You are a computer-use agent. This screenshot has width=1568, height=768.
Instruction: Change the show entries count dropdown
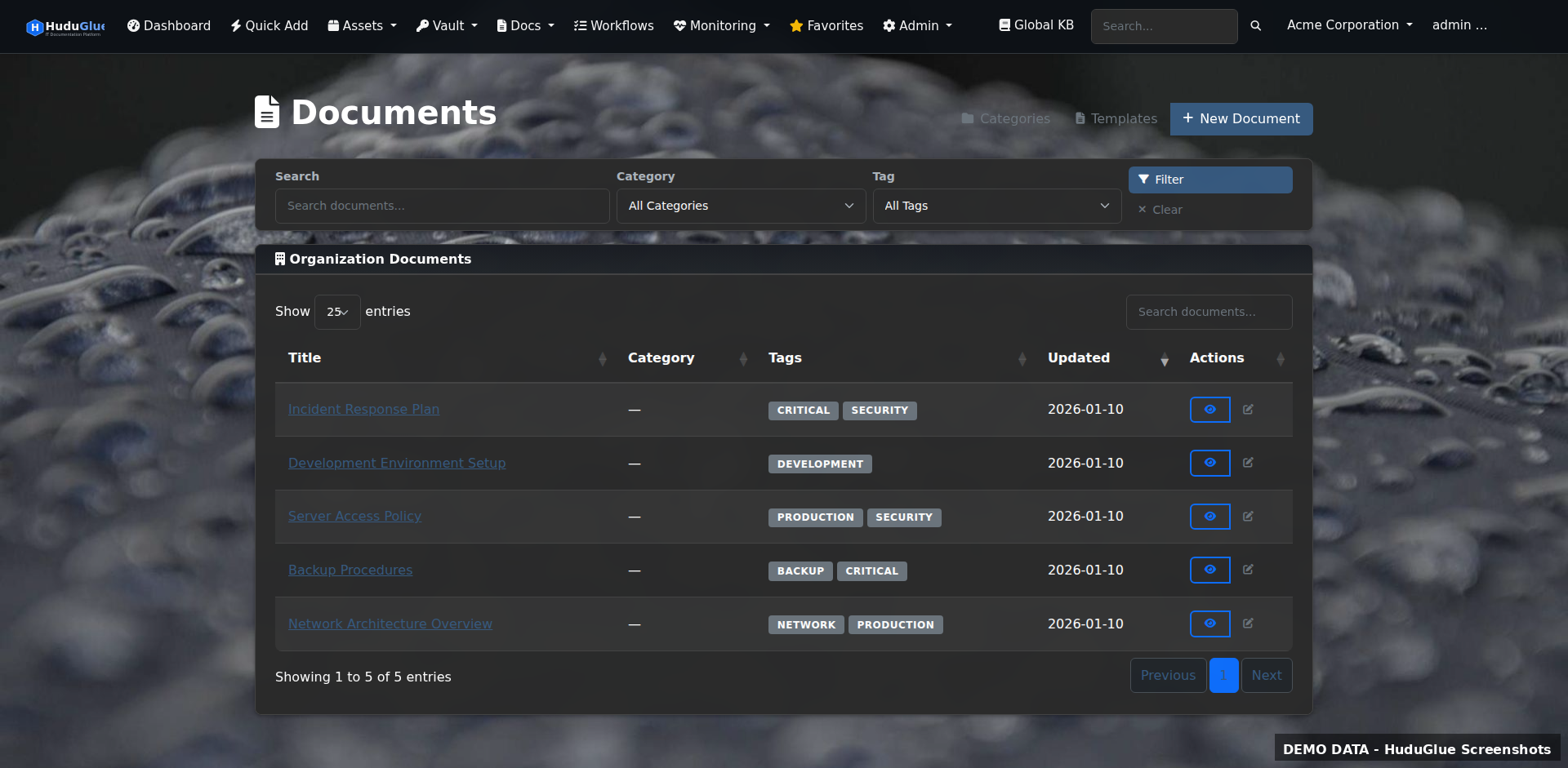pos(336,312)
